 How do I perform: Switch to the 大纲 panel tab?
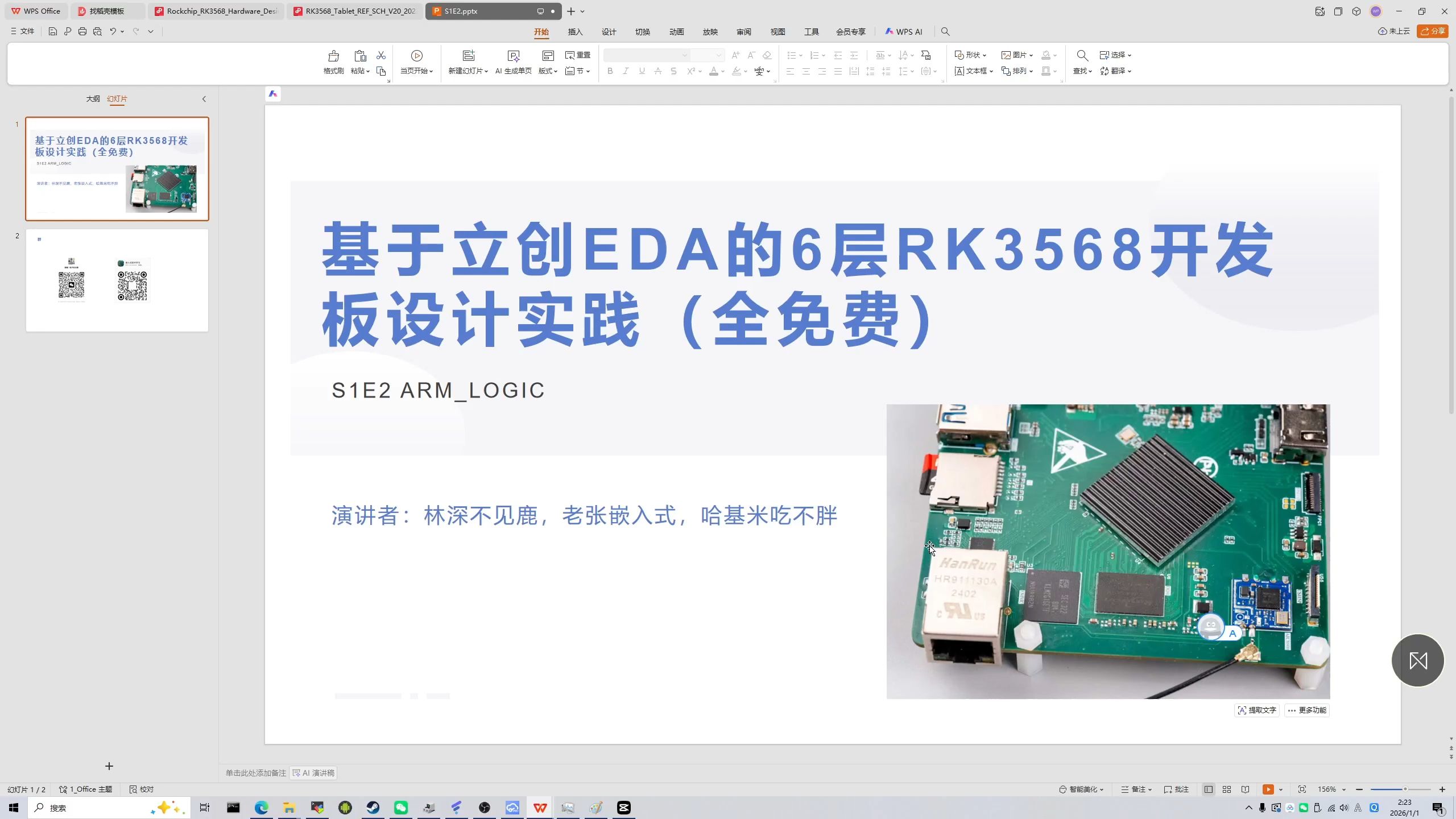click(x=92, y=98)
